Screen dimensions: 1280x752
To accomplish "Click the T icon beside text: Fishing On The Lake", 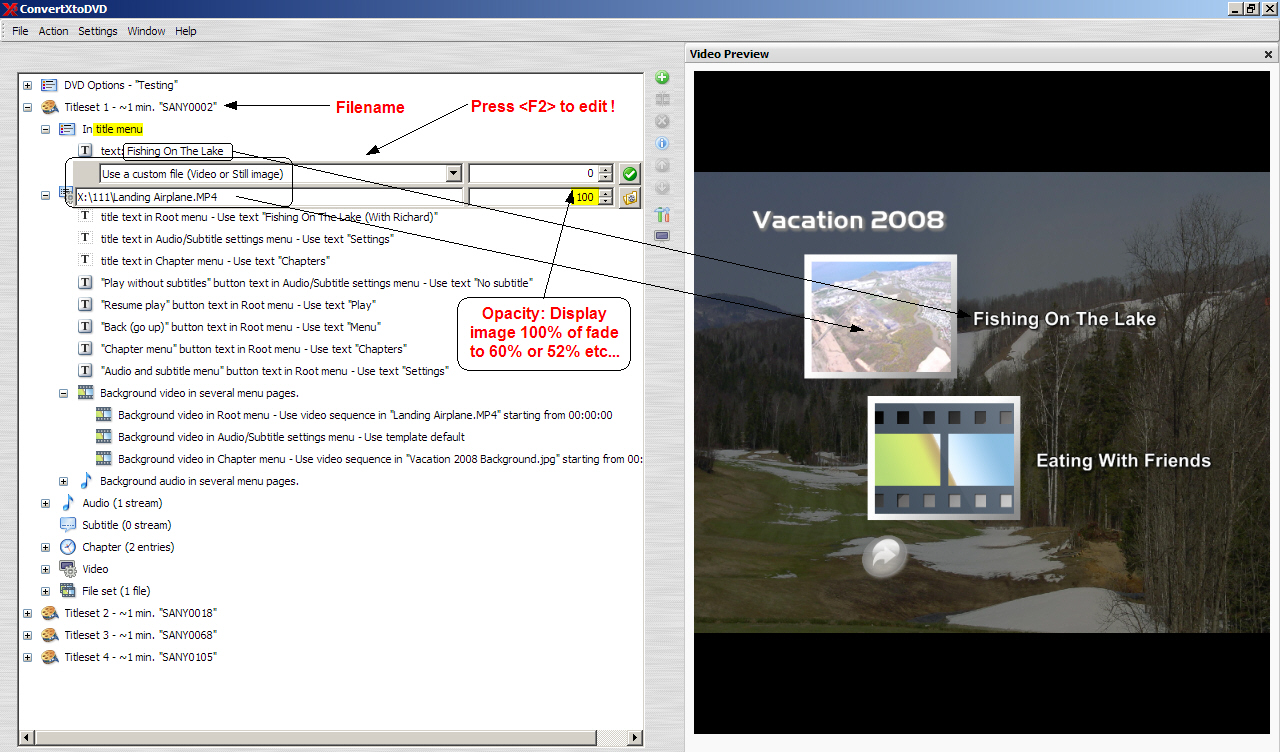I will coord(86,151).
